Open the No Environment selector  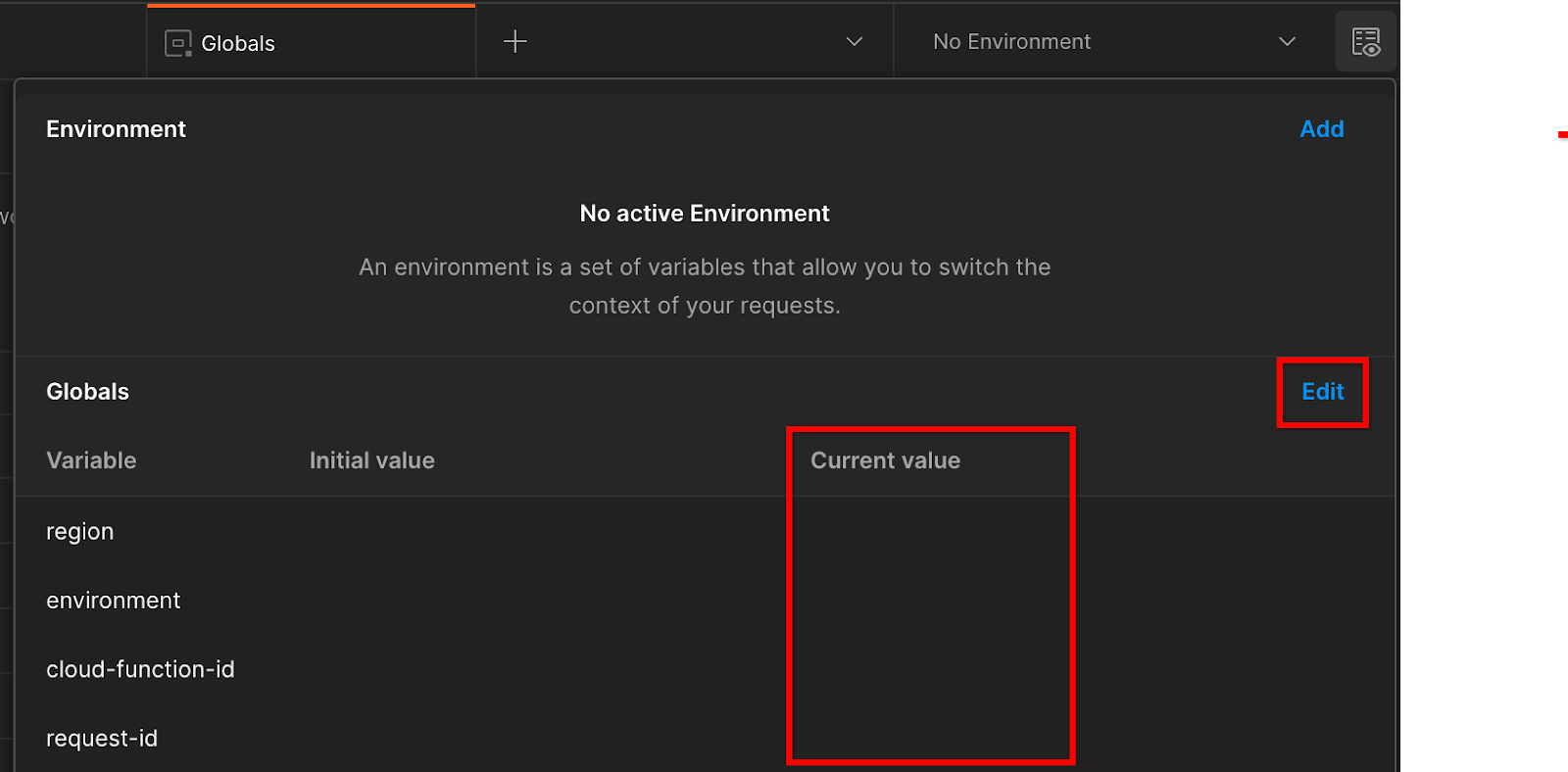(1011, 42)
